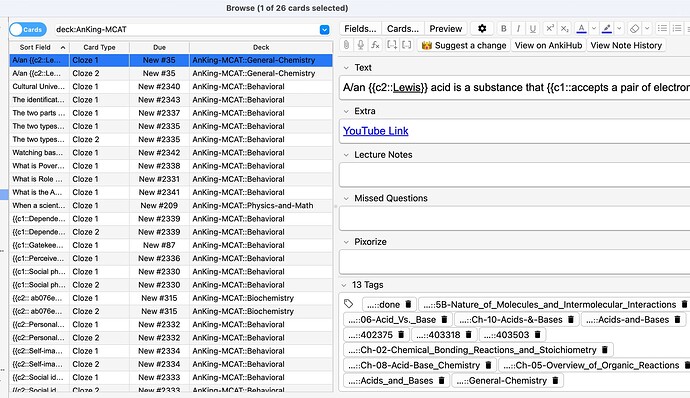Collapse the Lecture Notes field

[x=346, y=155]
